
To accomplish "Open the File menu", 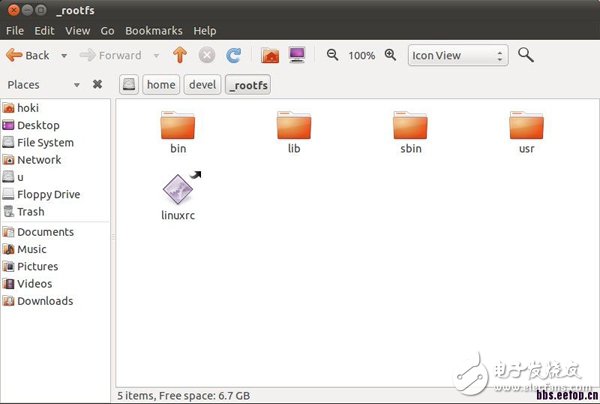I will [x=15, y=31].
